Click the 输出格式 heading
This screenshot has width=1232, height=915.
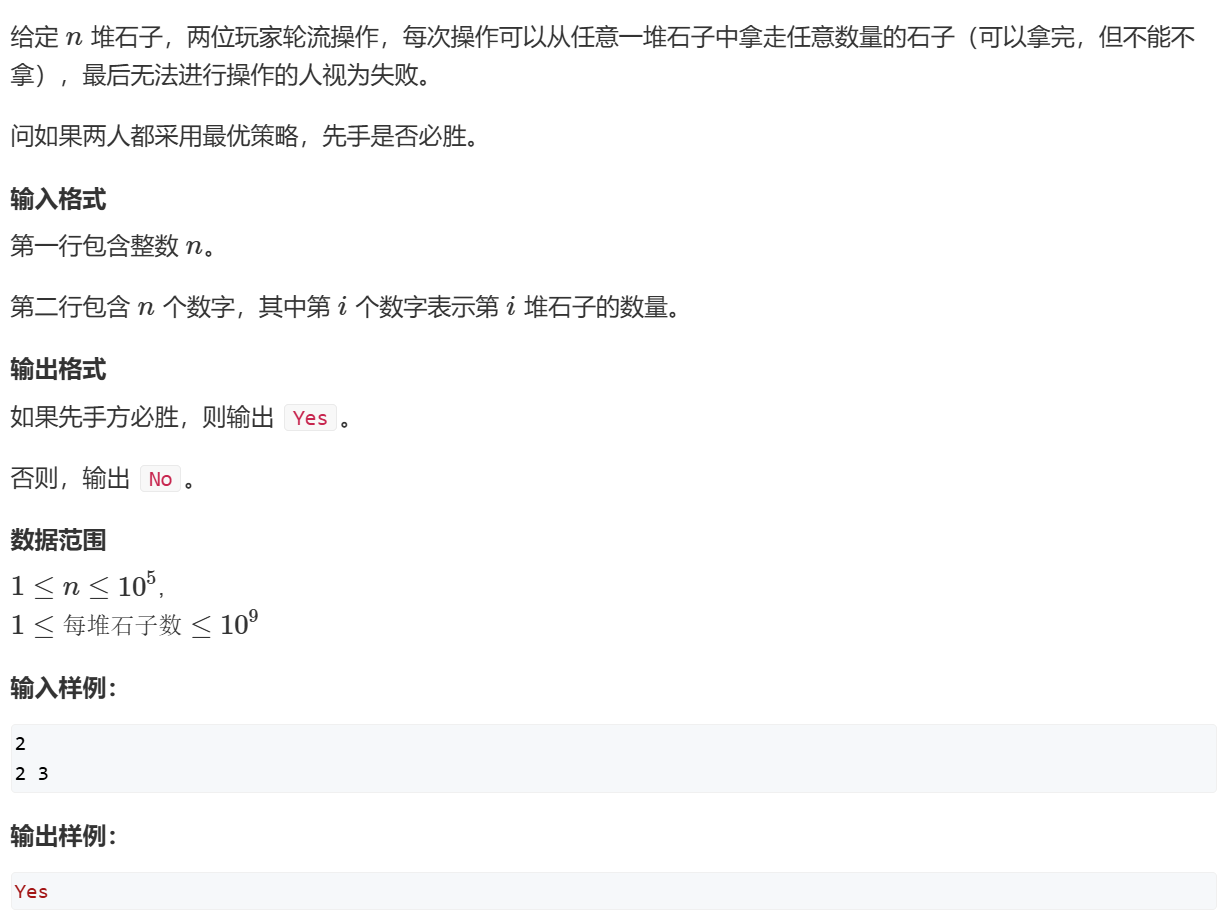pos(58,370)
